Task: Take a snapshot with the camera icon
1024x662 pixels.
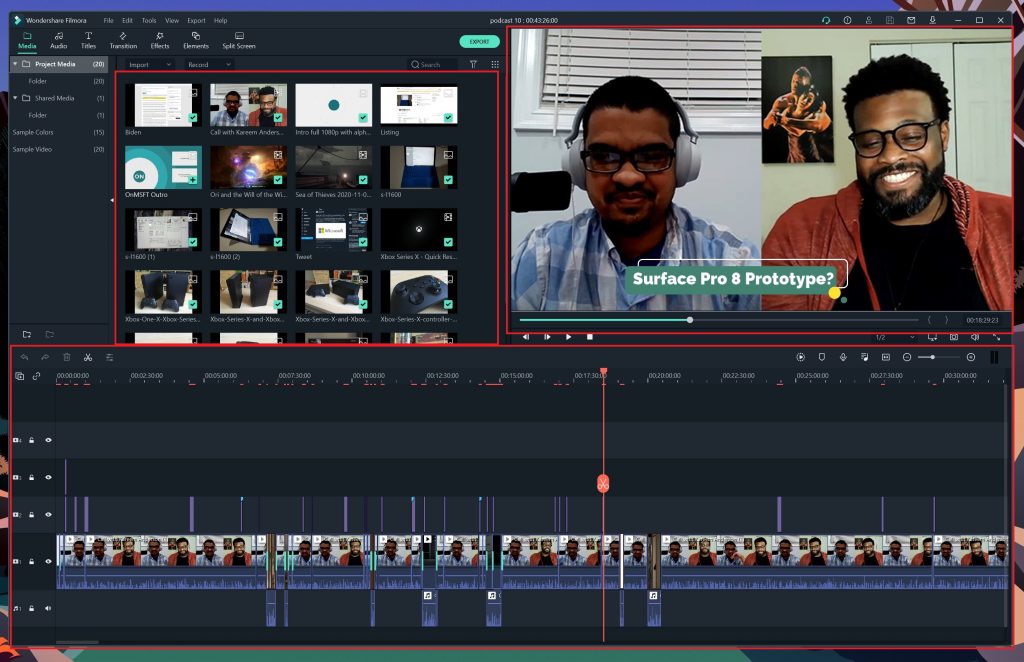Action: [954, 337]
